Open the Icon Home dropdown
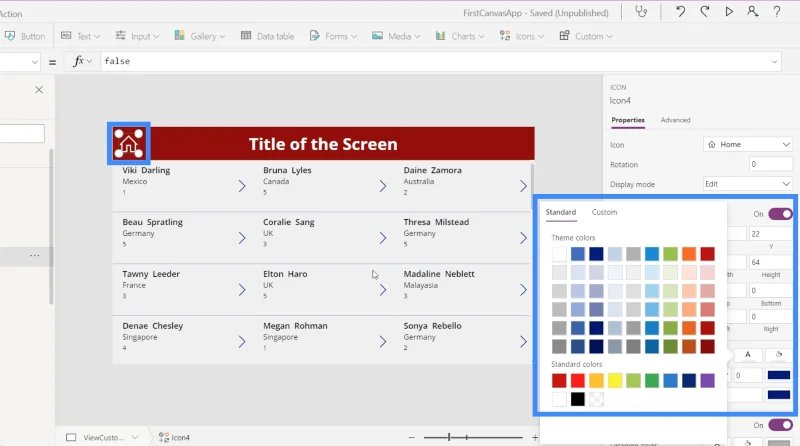Image resolution: width=800 pixels, height=446 pixels. coord(747,144)
